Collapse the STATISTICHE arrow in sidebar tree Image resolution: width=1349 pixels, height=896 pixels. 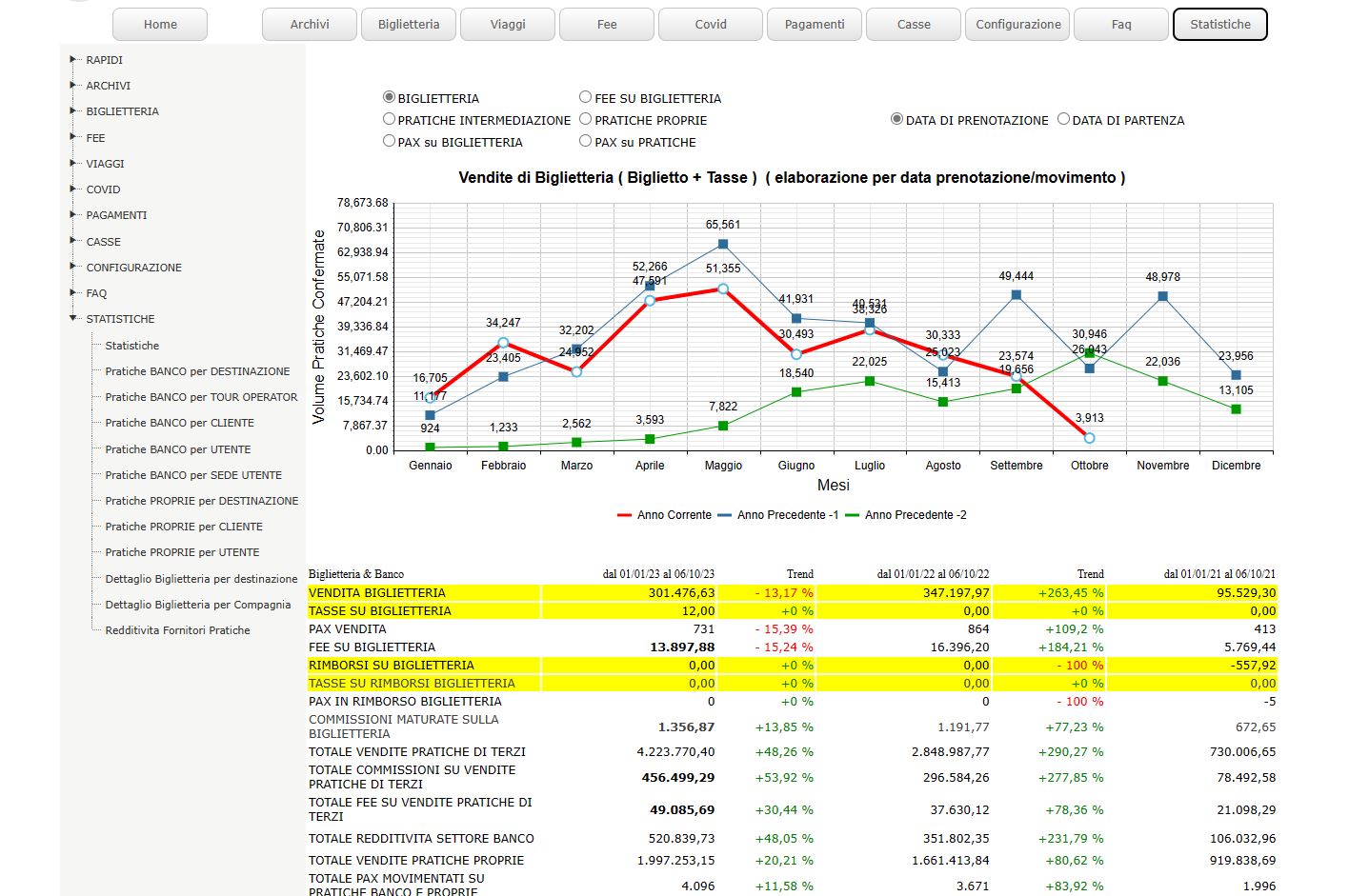(x=73, y=318)
